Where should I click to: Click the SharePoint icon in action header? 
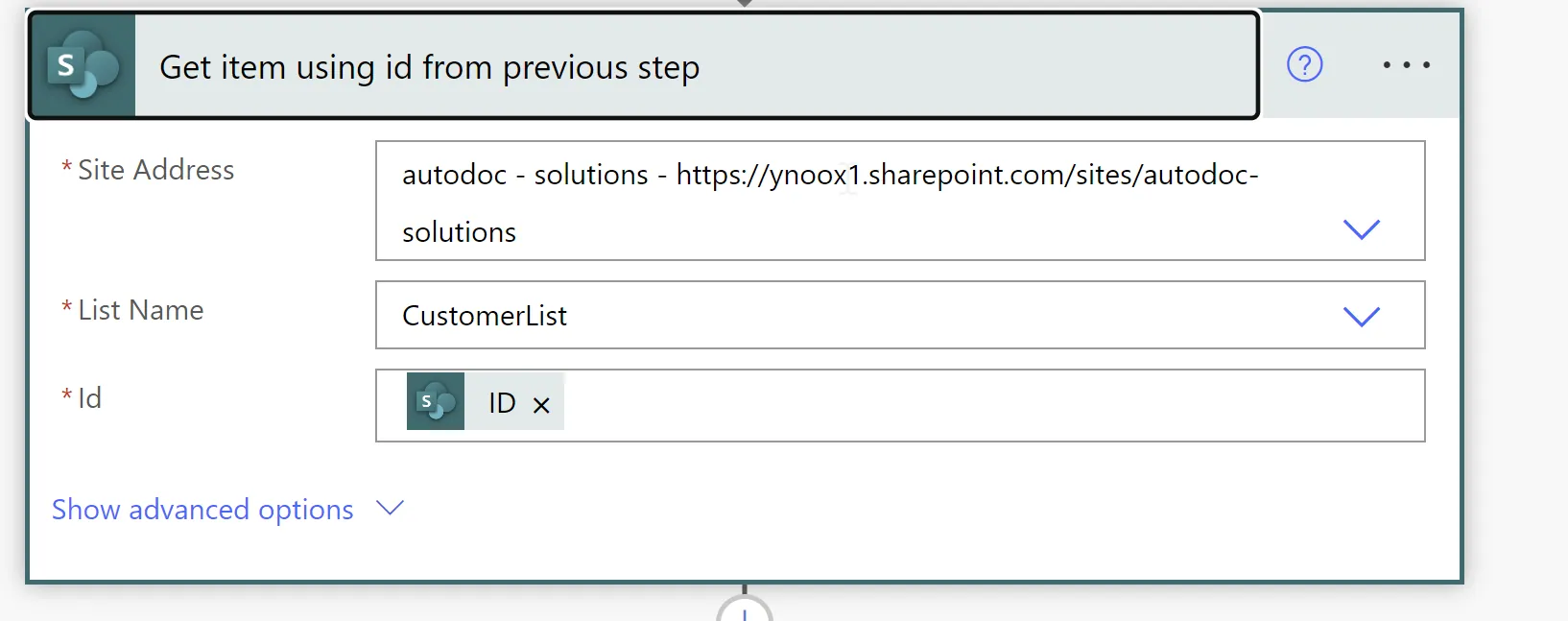coord(83,65)
